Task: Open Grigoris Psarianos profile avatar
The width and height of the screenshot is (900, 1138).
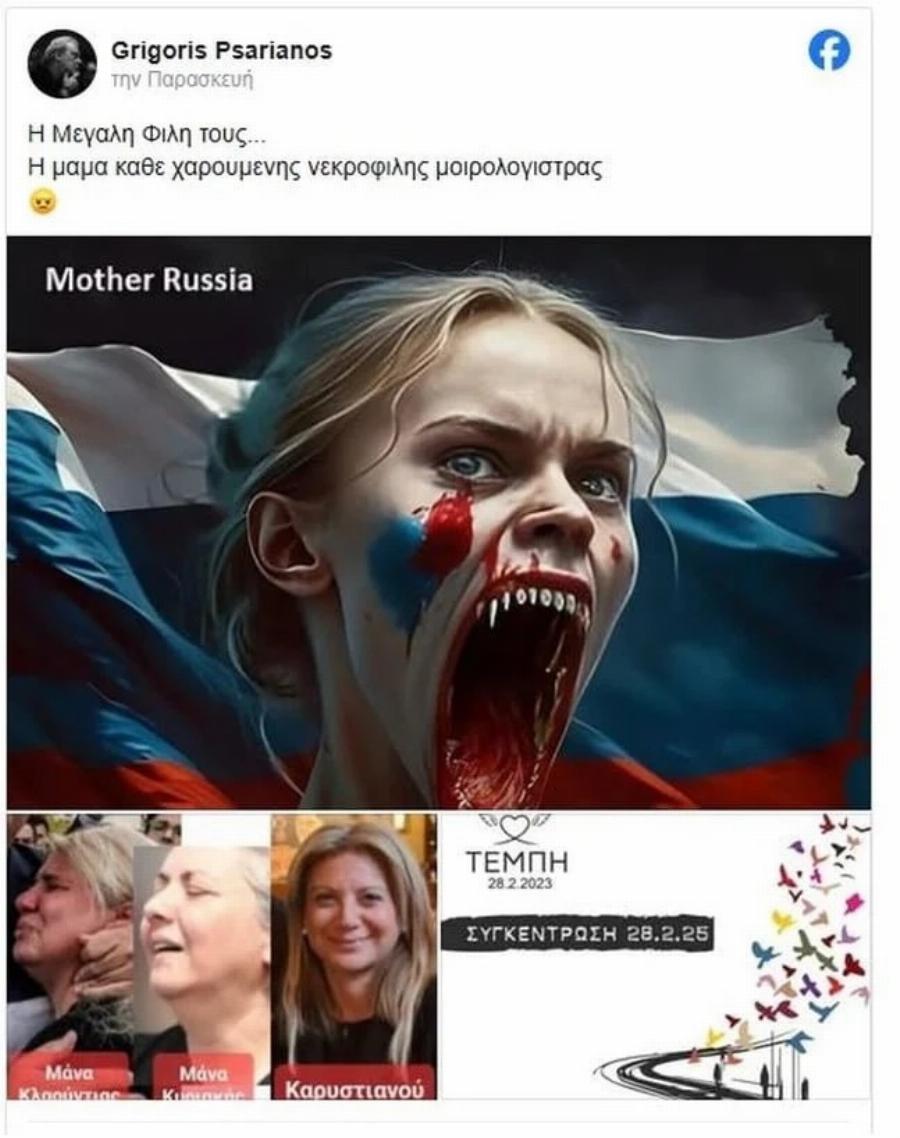Action: tap(62, 64)
